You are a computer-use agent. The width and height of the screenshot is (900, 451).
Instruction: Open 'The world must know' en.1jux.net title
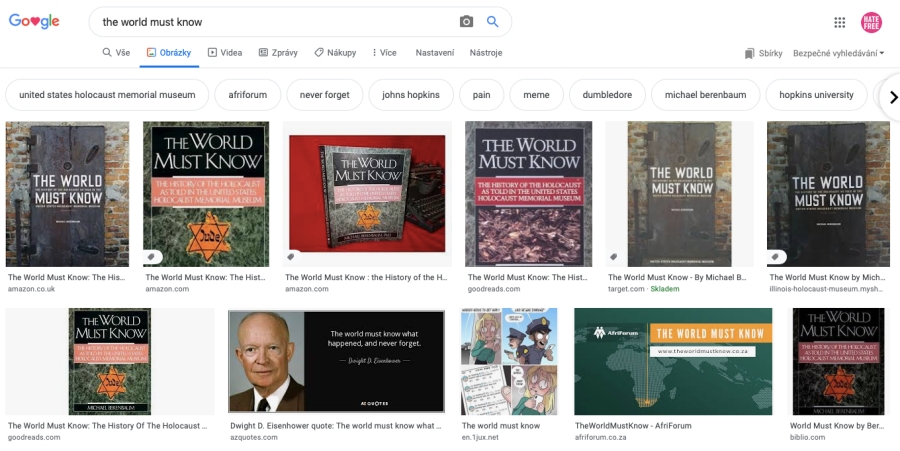pyautogui.click(x=501, y=426)
